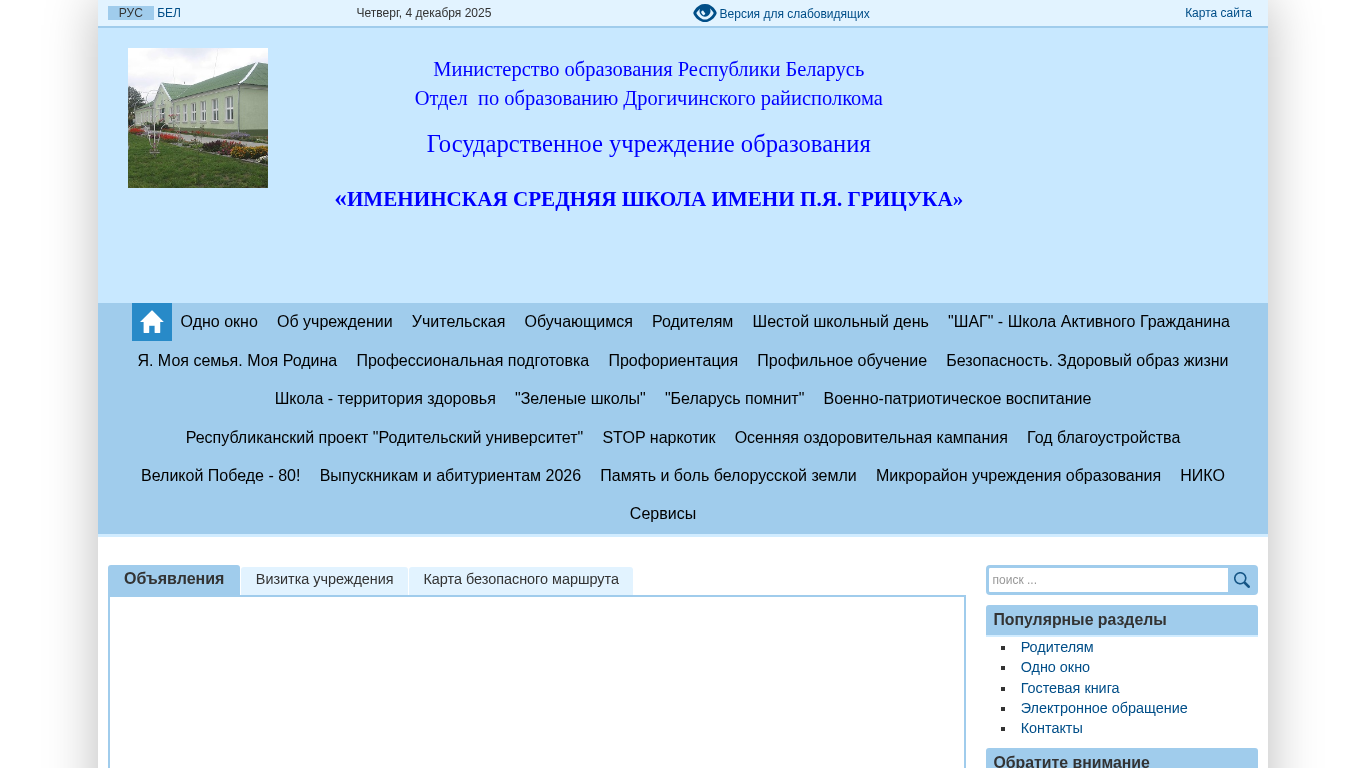Open the Об учреждении menu
Image resolution: width=1366 pixels, height=768 pixels.
[x=335, y=322]
